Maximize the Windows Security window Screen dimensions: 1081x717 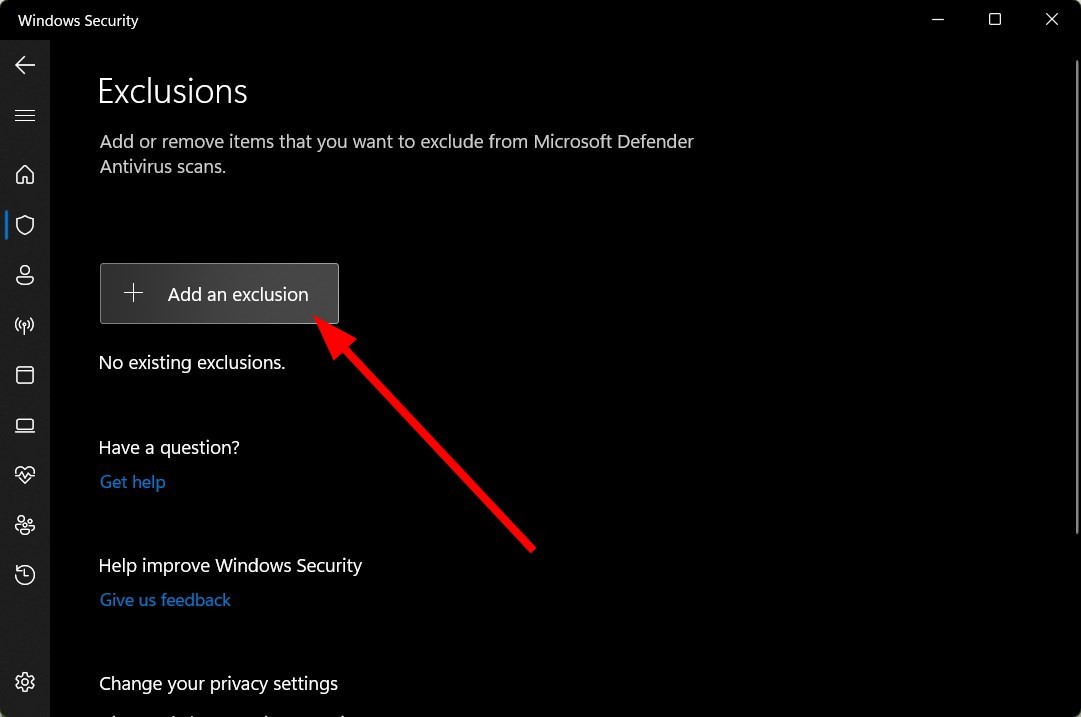coord(995,19)
